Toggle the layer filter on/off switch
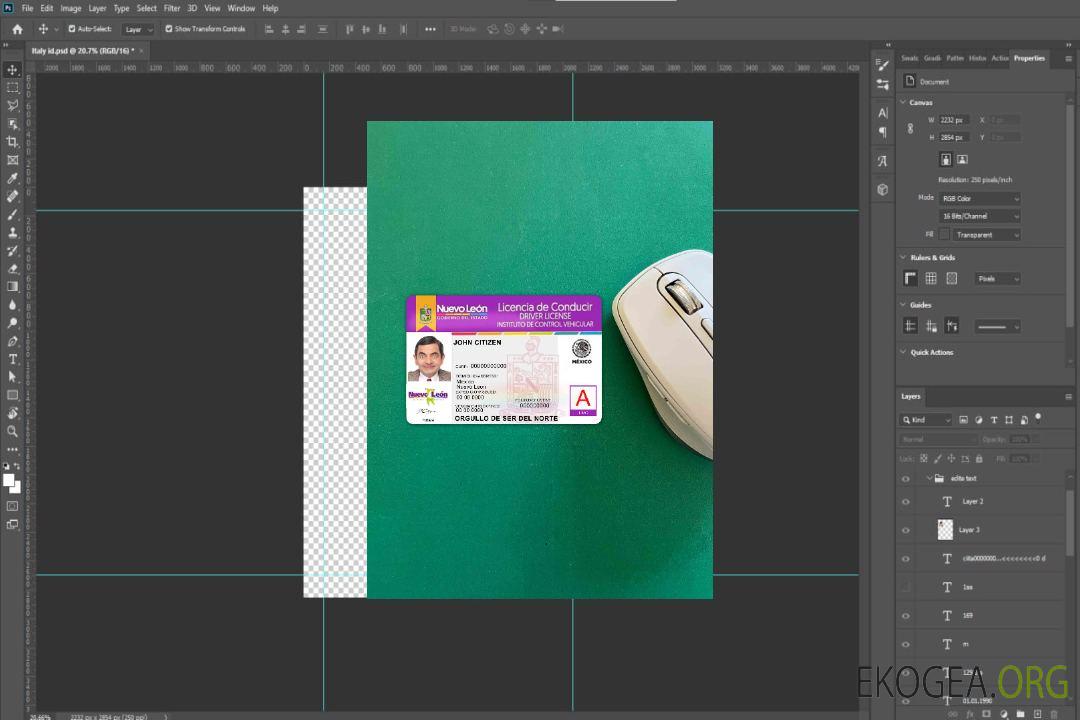The height and width of the screenshot is (720, 1080). click(x=1038, y=418)
